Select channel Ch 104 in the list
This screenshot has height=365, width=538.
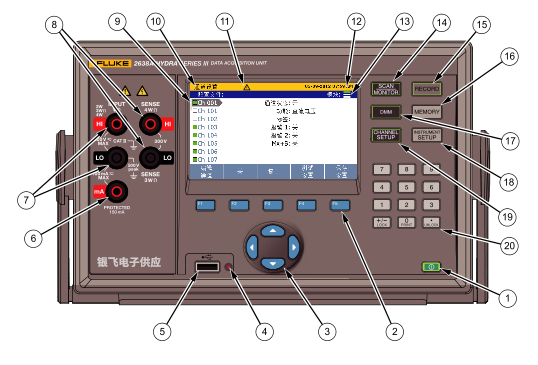205,135
